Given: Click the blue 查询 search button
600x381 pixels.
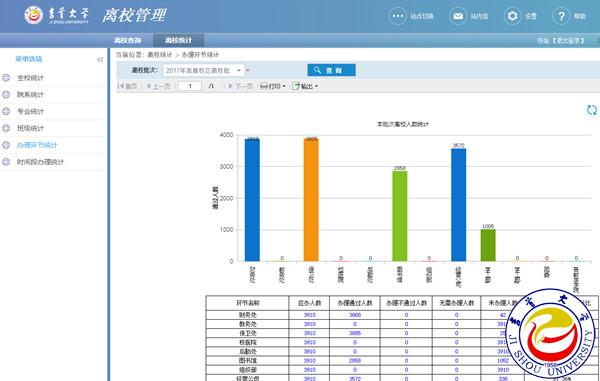Looking at the screenshot, I should [x=331, y=70].
